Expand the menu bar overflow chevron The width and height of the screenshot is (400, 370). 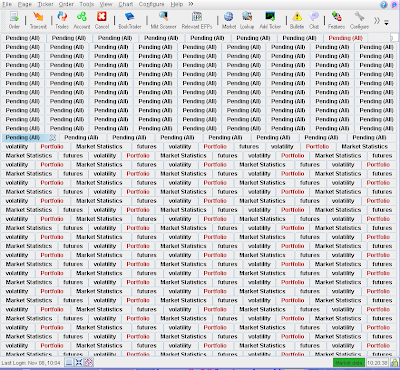click(191, 4)
